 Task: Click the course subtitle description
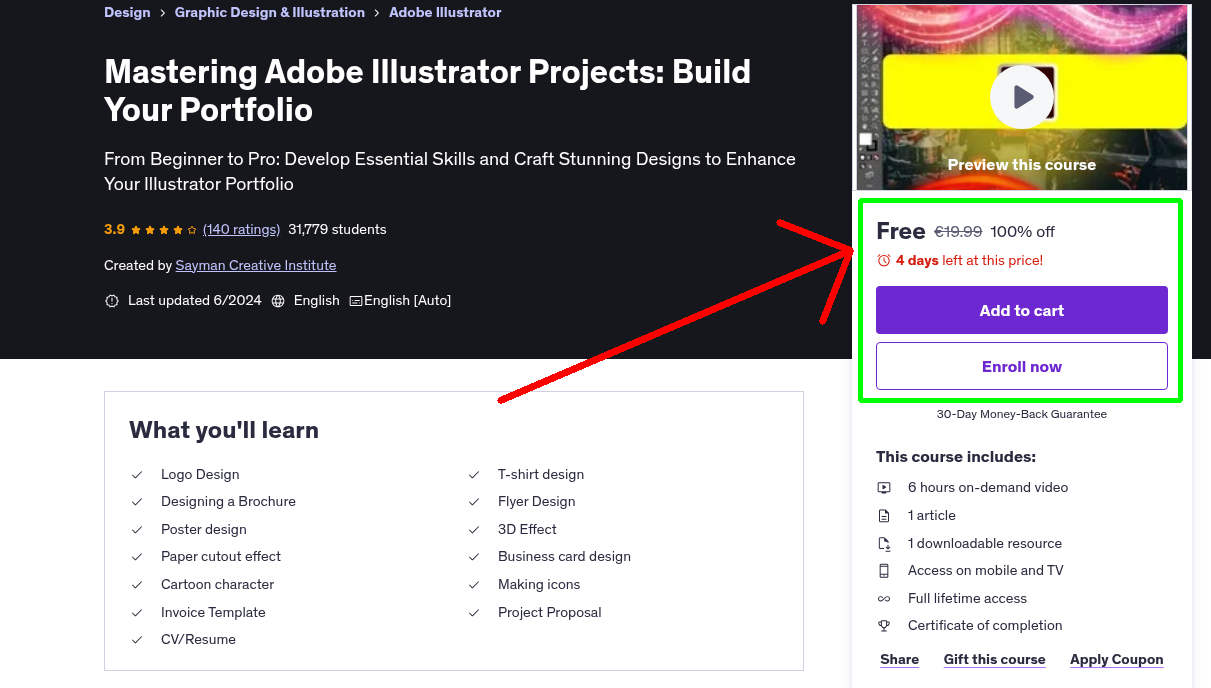coord(450,171)
